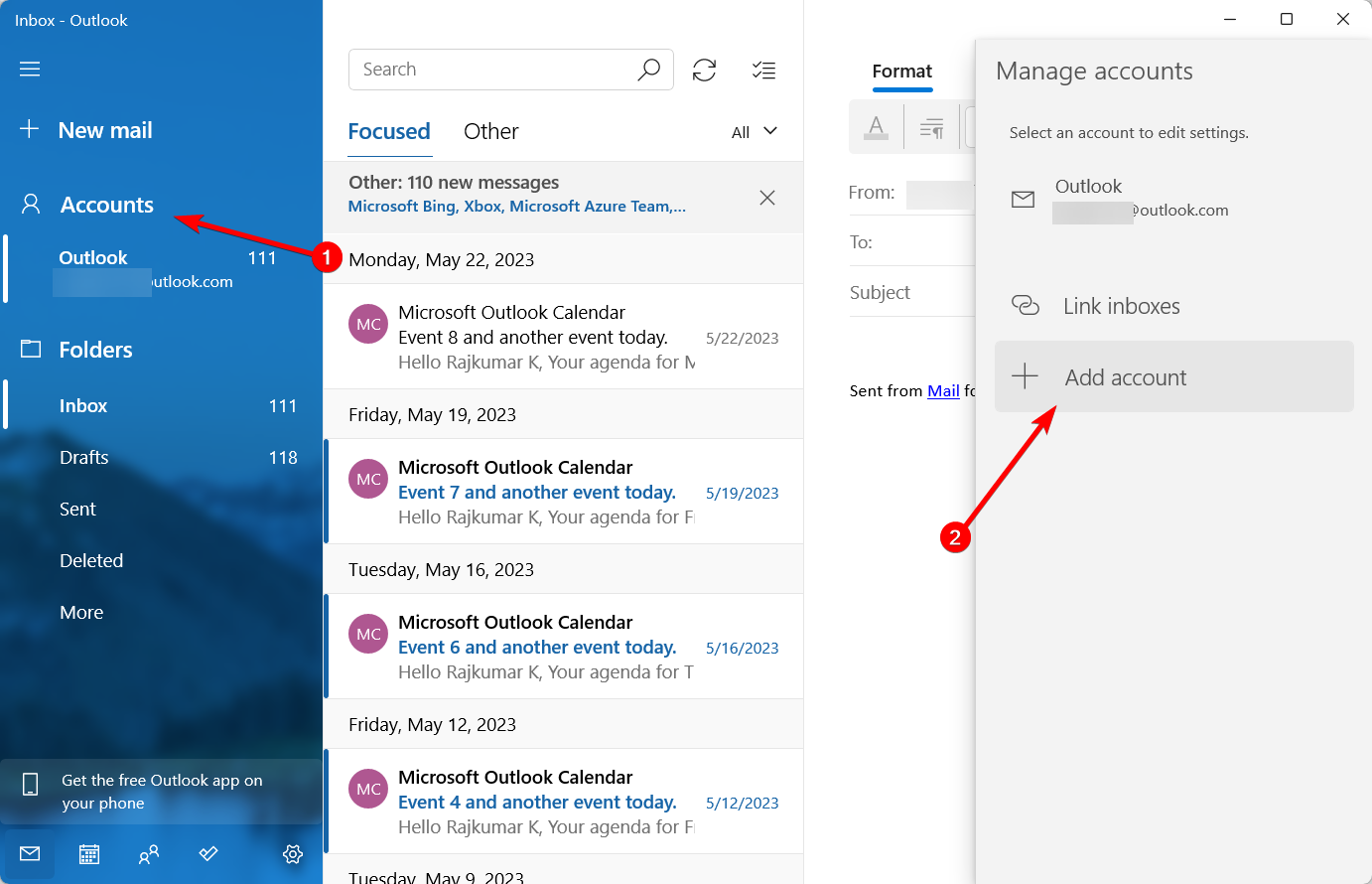Enter selection mode icon

(x=764, y=70)
